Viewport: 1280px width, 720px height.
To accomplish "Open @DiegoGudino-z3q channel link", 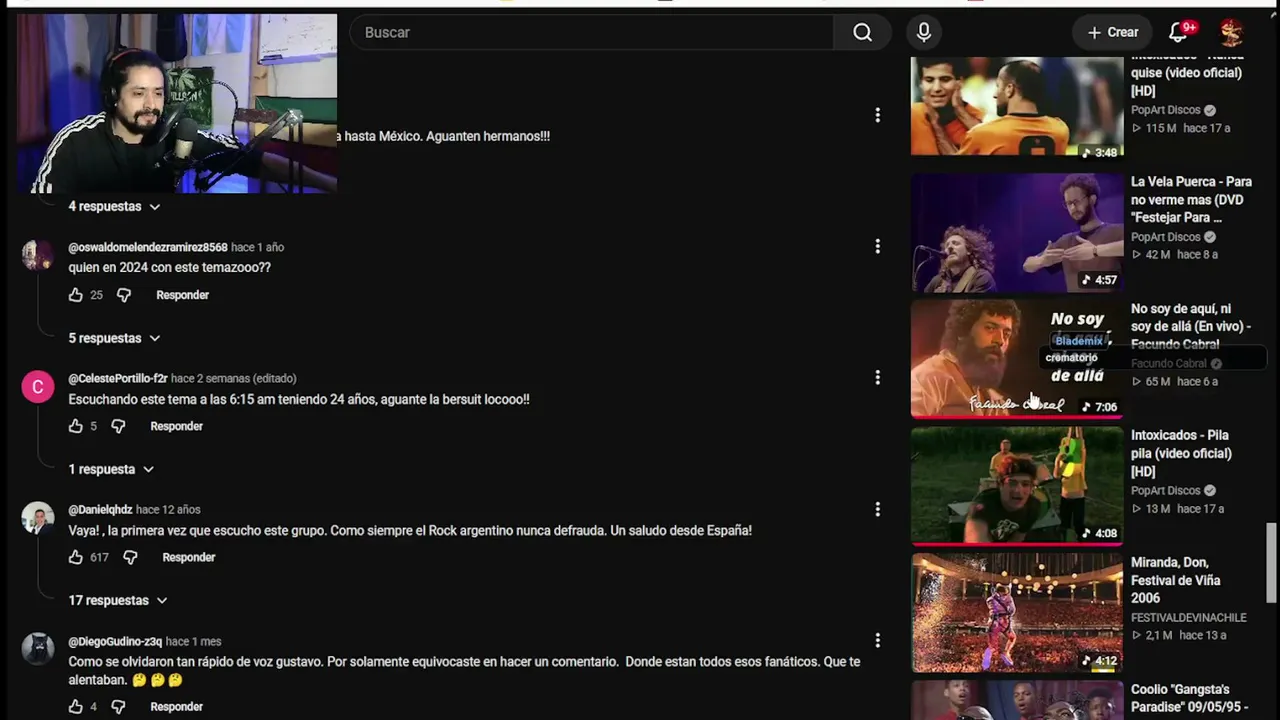I will click(115, 641).
